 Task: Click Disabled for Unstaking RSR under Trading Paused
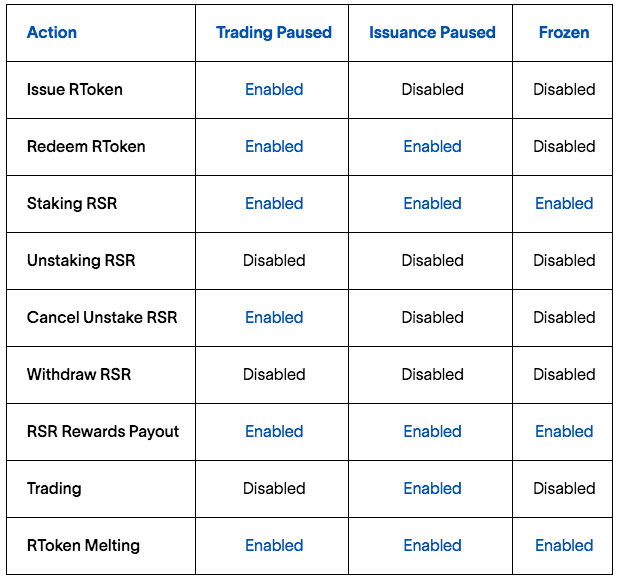[x=274, y=260]
